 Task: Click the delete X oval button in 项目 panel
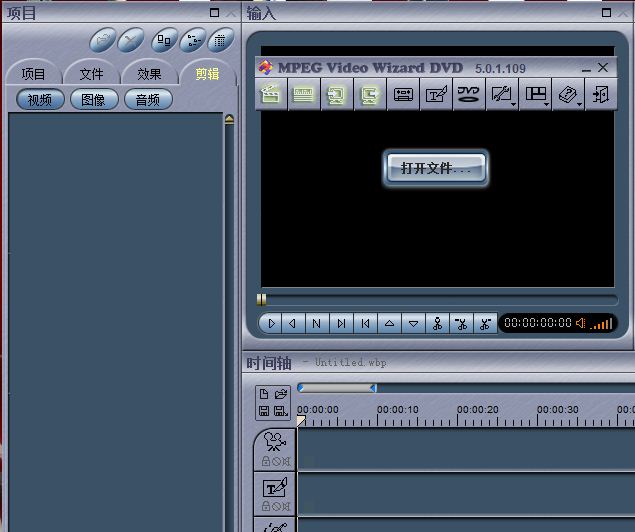(130, 40)
